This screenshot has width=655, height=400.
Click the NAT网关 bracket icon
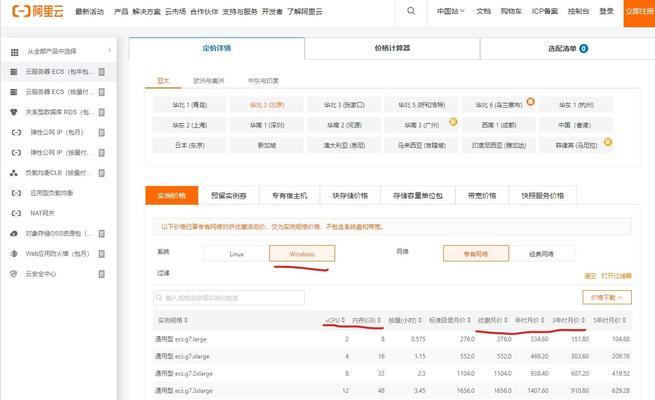[x=16, y=213]
